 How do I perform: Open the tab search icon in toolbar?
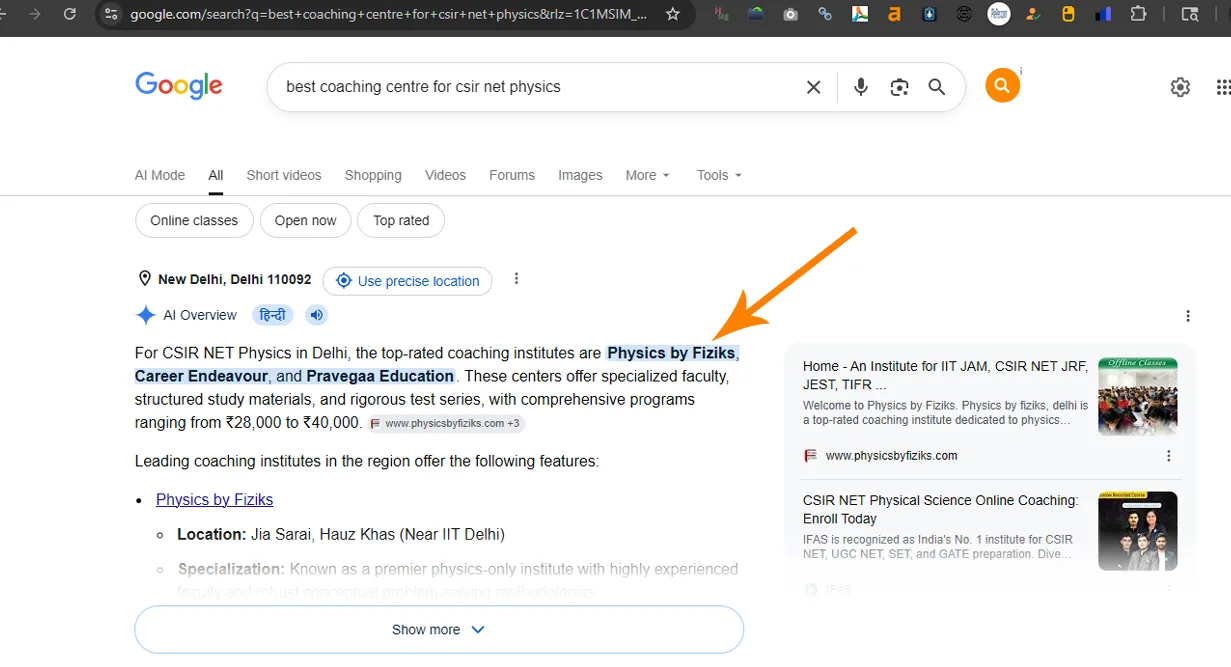pos(1189,14)
